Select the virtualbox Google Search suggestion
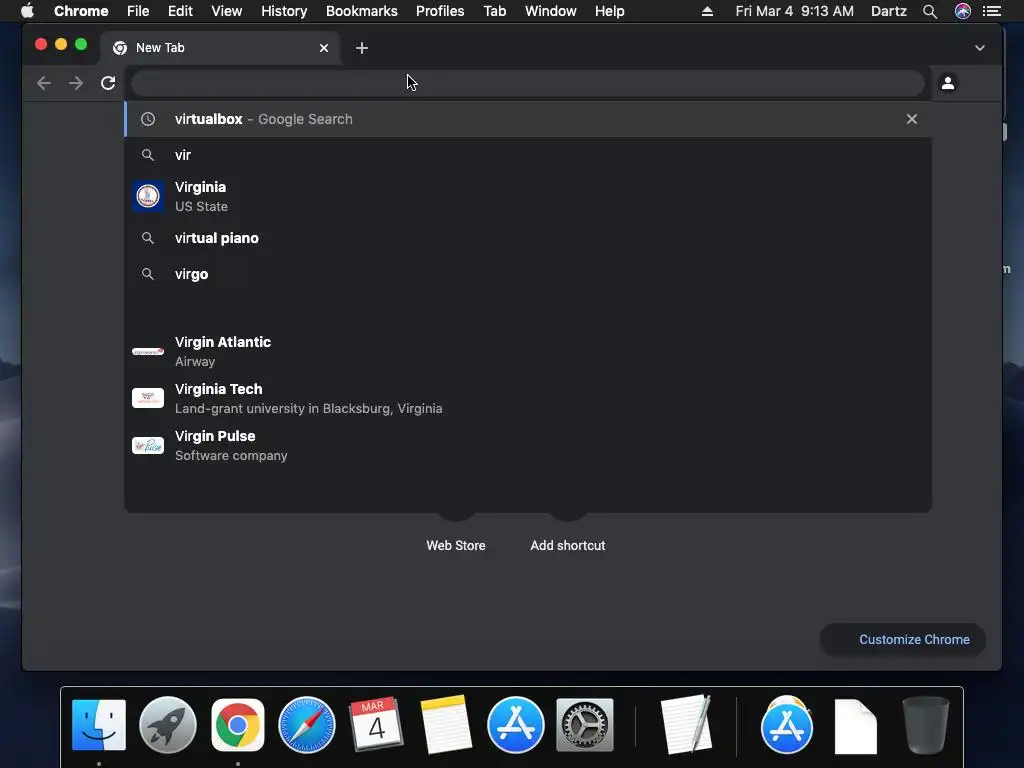The image size is (1024, 768). click(528, 119)
